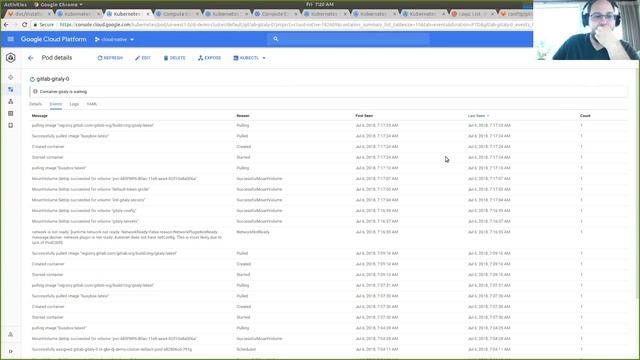Click the 'Successfully assigned gitlab-gitaly-0' message
This screenshot has width=640, height=360.
point(112,349)
